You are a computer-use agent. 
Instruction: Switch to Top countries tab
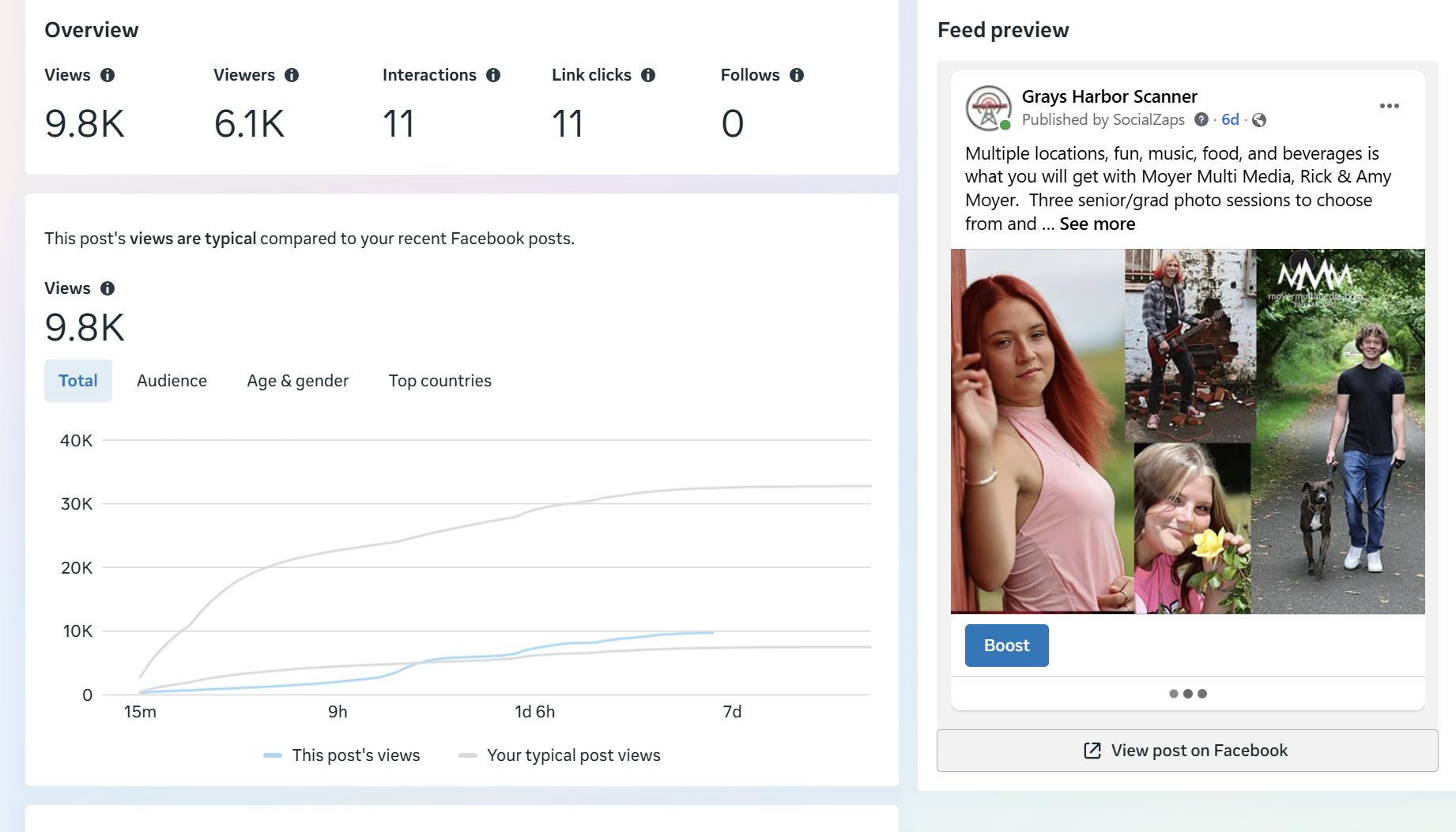click(440, 381)
